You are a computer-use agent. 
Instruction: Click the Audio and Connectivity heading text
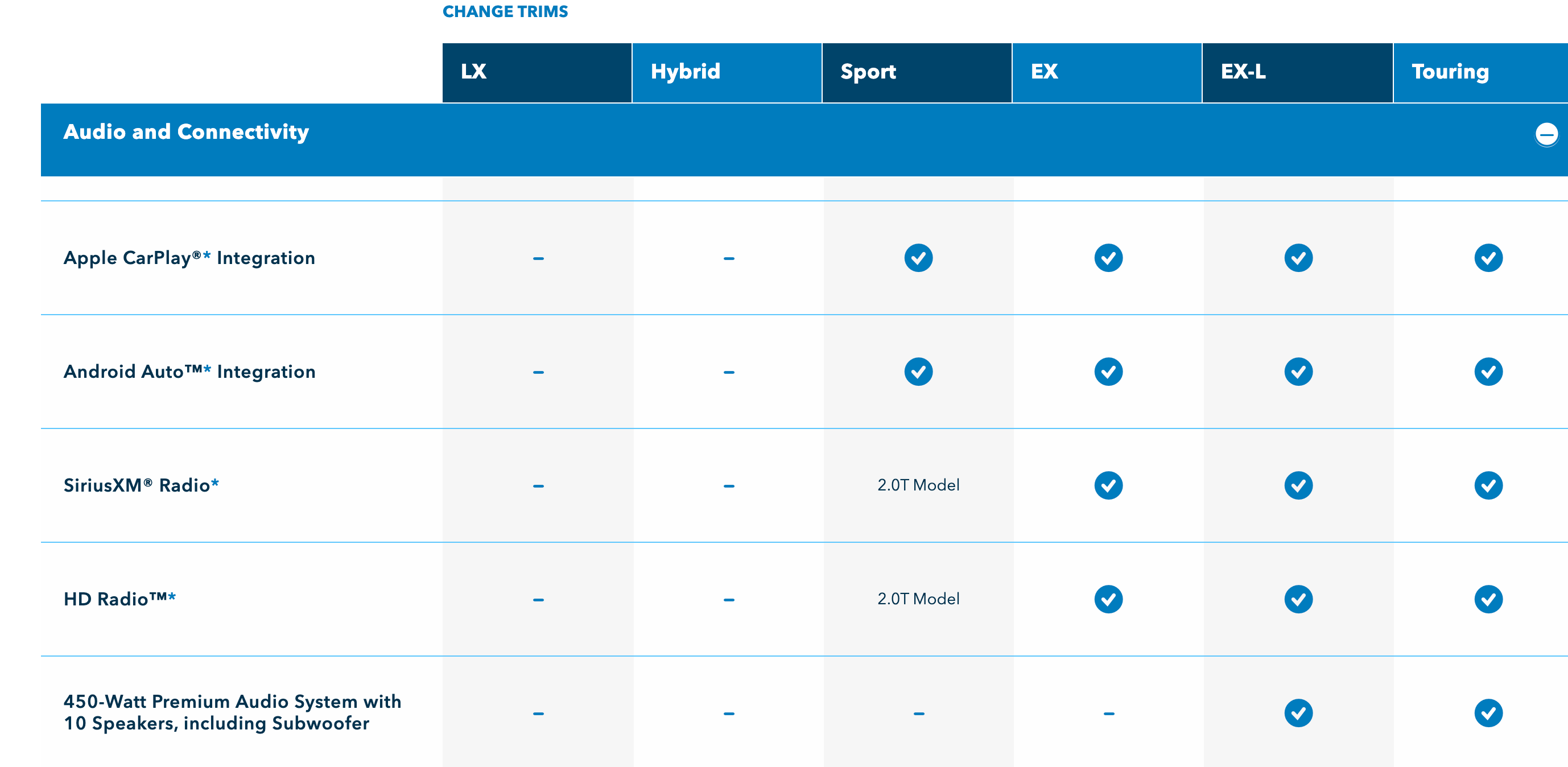point(186,132)
